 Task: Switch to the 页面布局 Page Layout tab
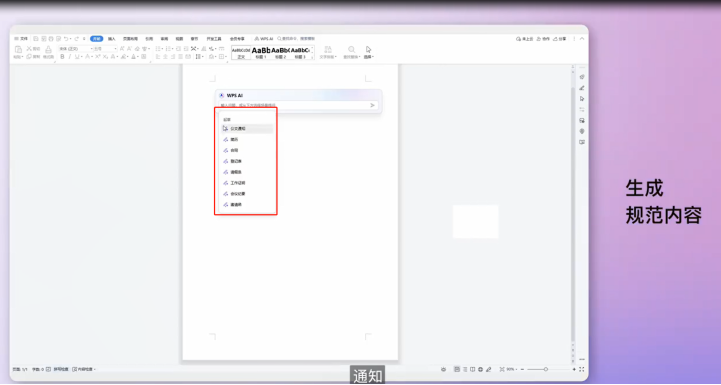tap(130, 39)
